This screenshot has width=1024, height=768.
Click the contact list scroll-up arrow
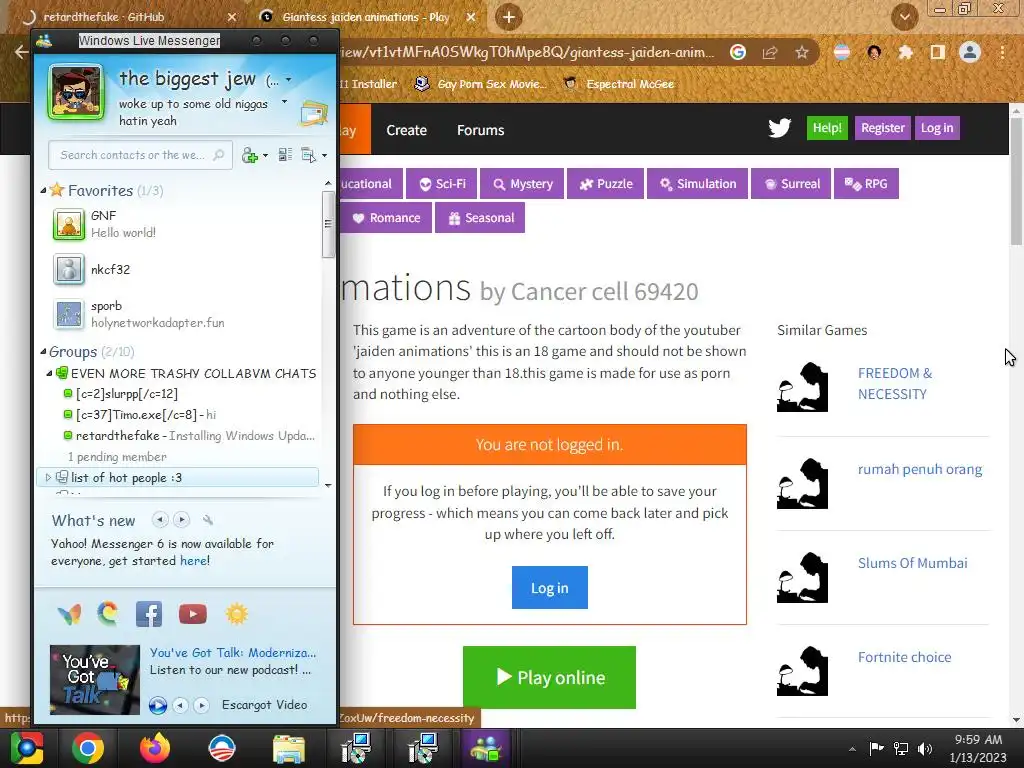click(x=328, y=184)
